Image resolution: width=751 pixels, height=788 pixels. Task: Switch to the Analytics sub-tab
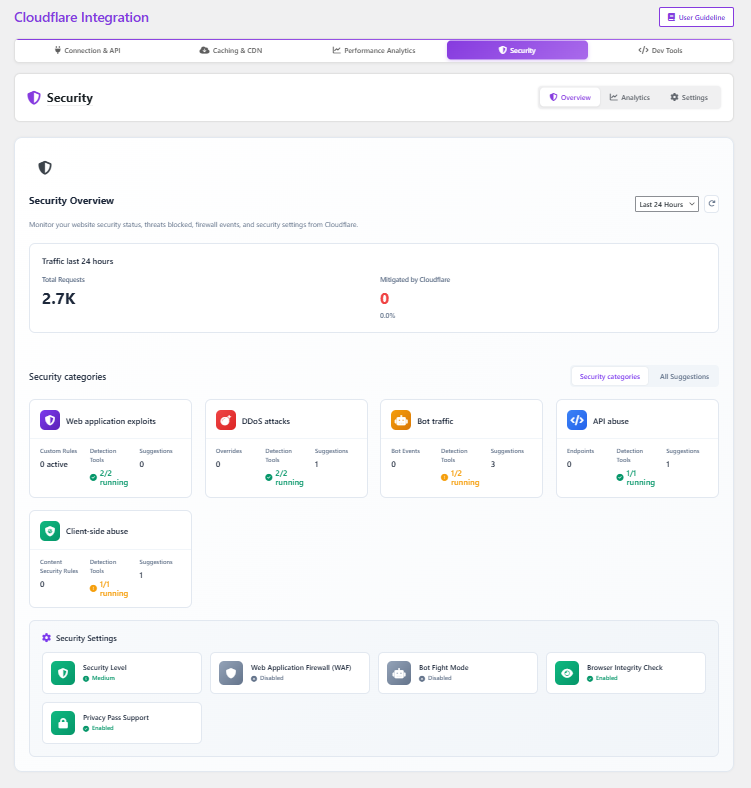pyautogui.click(x=629, y=97)
